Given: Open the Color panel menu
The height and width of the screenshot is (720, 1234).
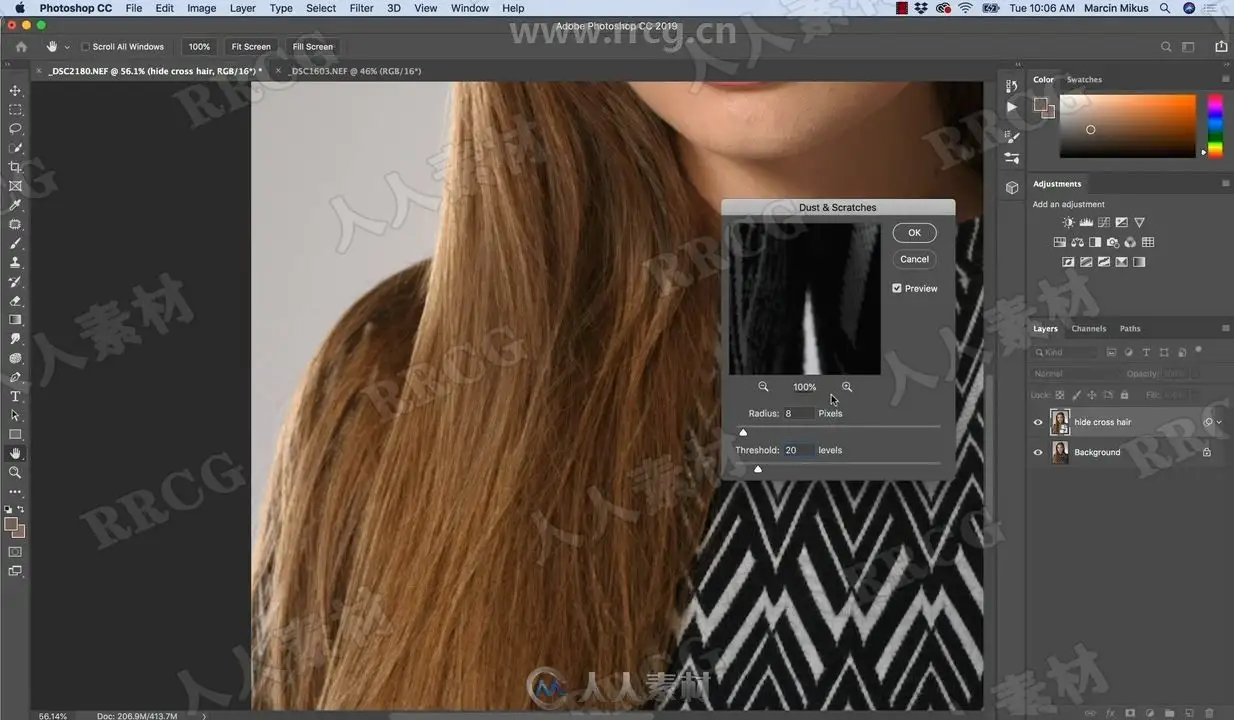Looking at the screenshot, I should pyautogui.click(x=1226, y=79).
